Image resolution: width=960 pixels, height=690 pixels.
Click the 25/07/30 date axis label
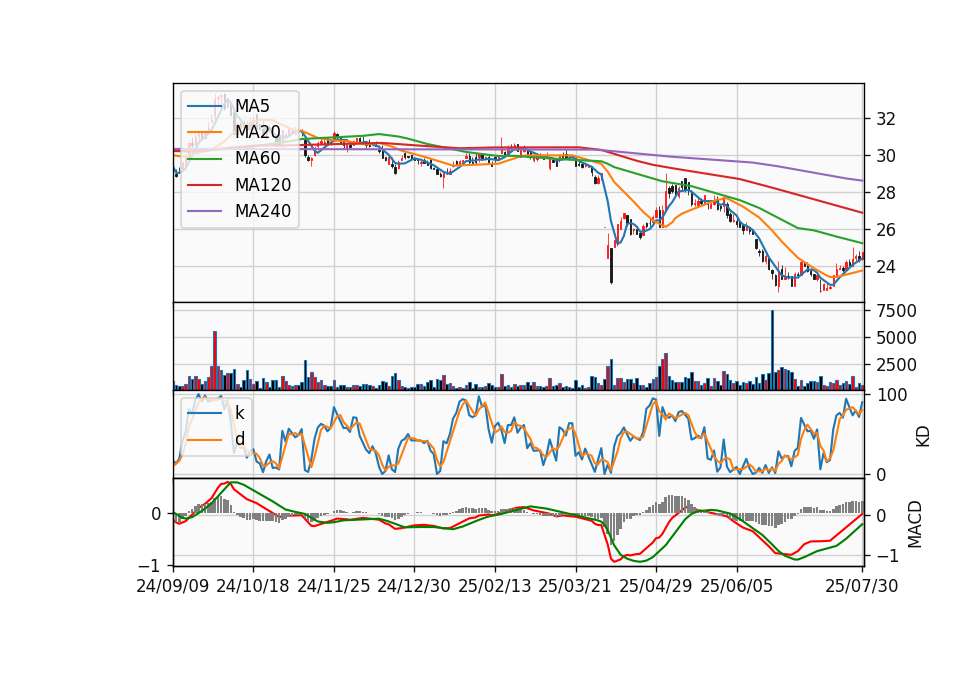pyautogui.click(x=862, y=587)
